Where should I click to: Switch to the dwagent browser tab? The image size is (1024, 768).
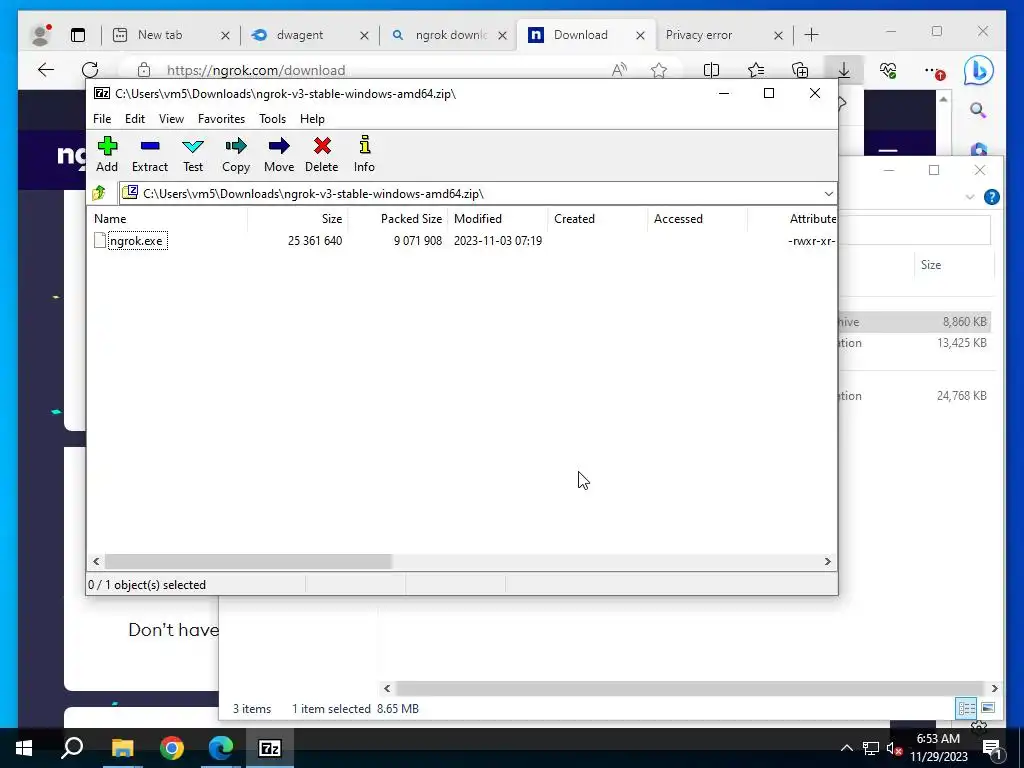click(x=299, y=35)
